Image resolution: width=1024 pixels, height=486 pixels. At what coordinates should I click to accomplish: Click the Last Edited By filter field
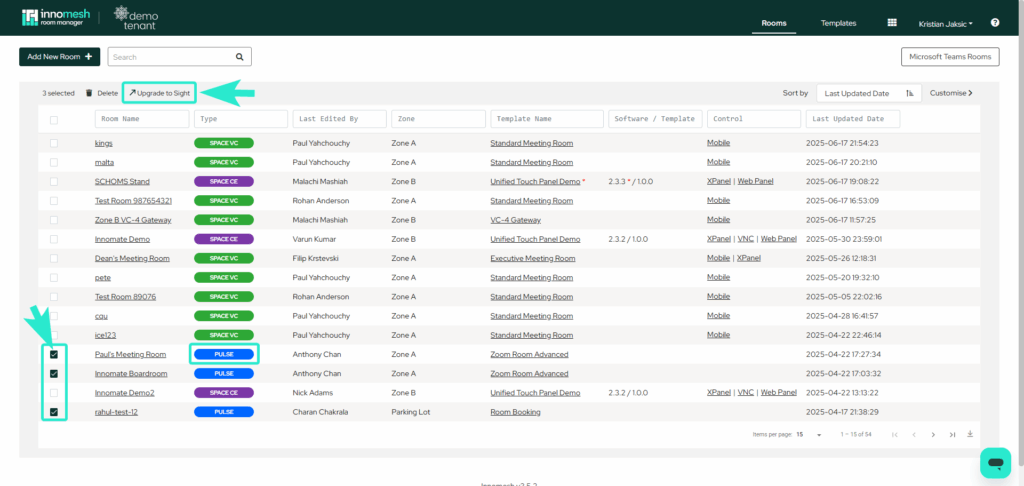(340, 119)
